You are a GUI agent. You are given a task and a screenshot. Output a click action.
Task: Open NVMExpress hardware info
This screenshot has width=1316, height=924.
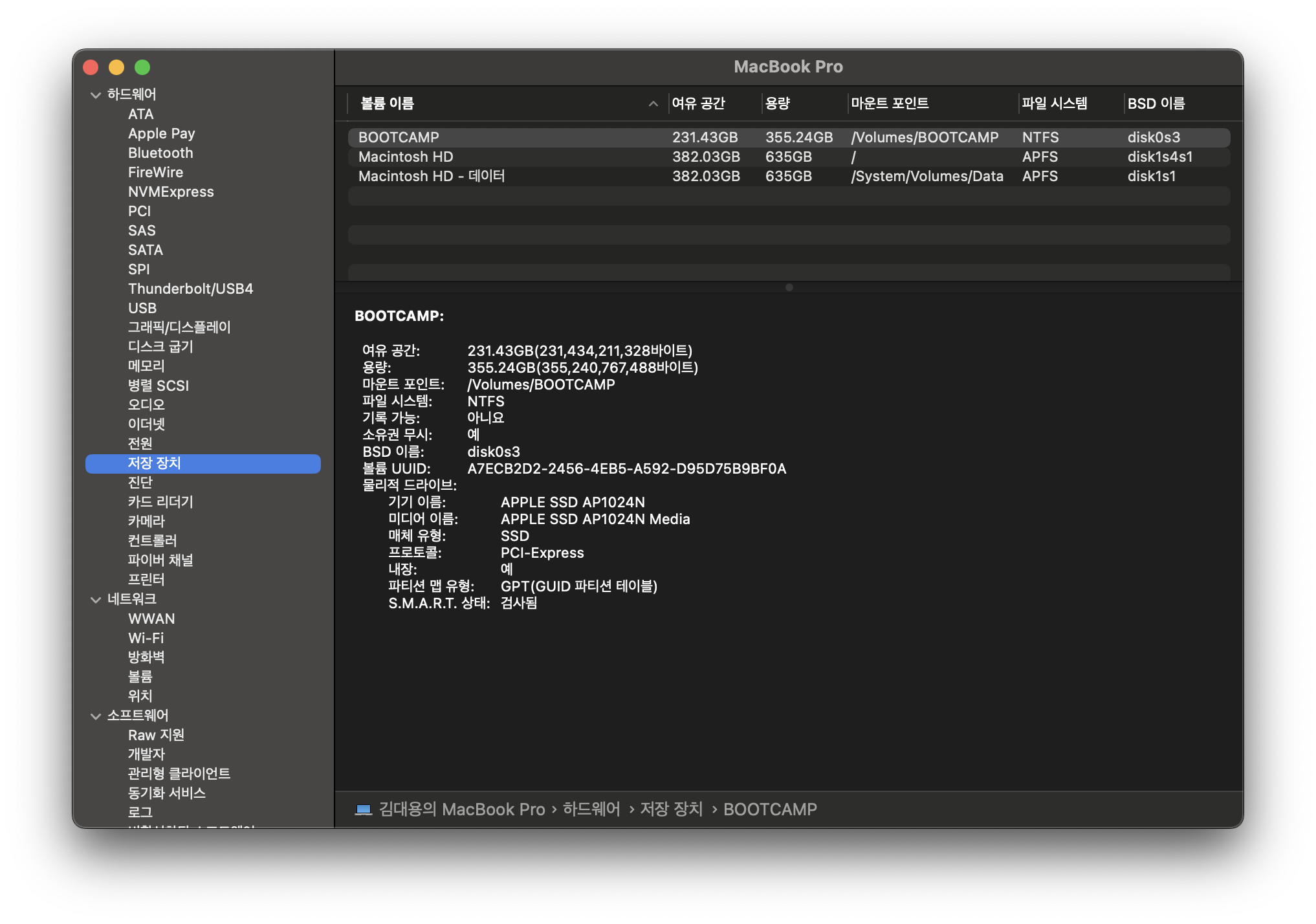coord(171,192)
